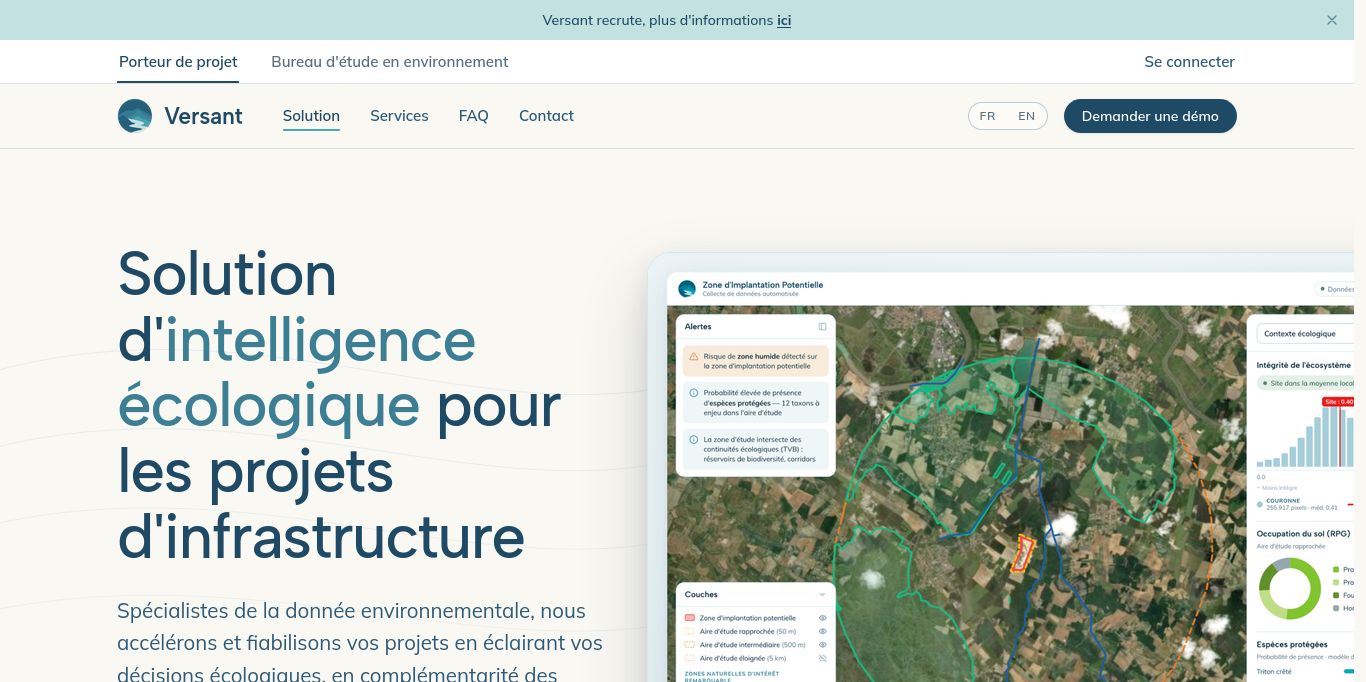Screen dimensions: 1366x682
Task: Click the warning triangle icon for zone humide alert
Action: click(694, 356)
